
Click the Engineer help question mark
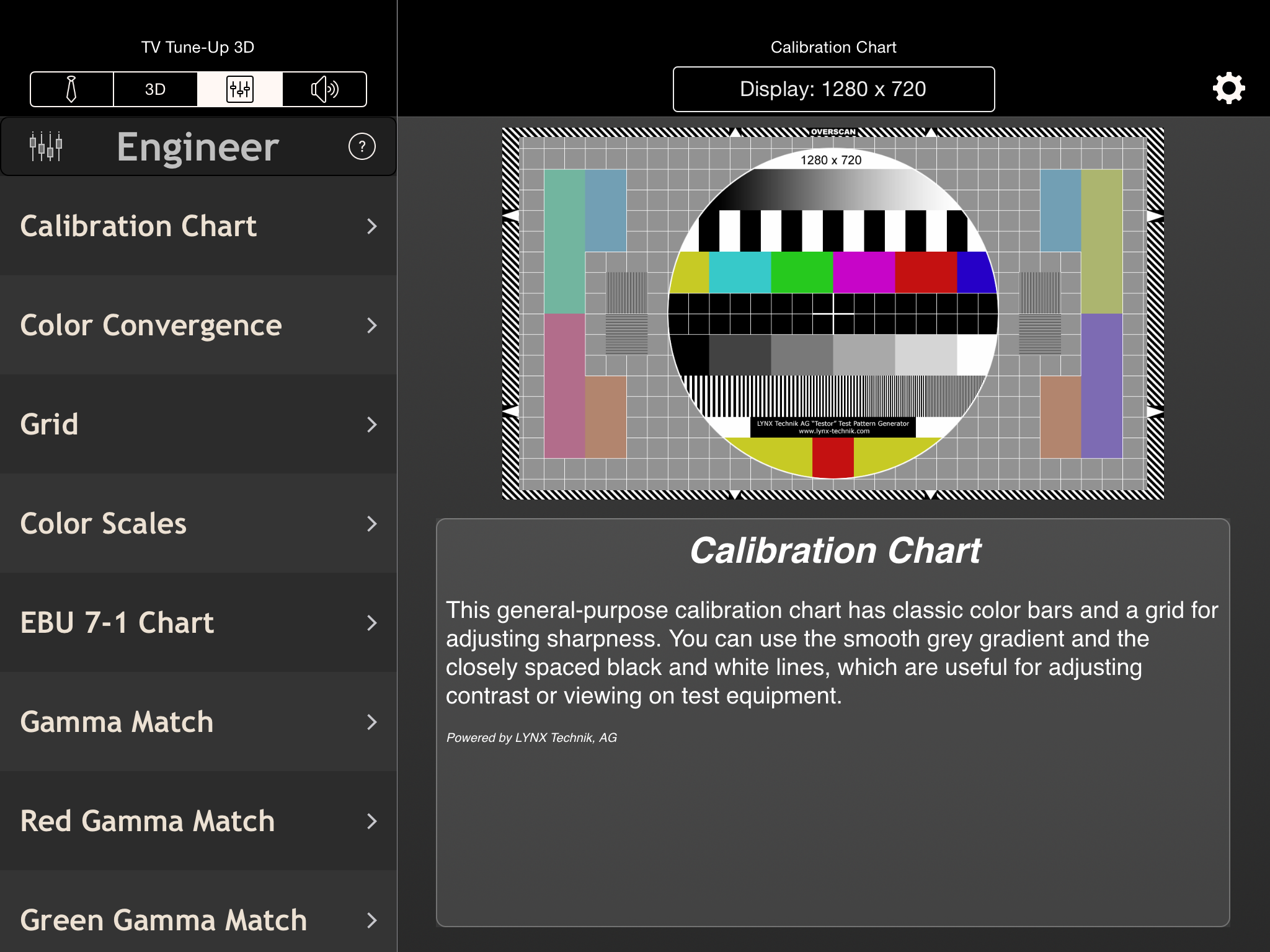coord(362,147)
